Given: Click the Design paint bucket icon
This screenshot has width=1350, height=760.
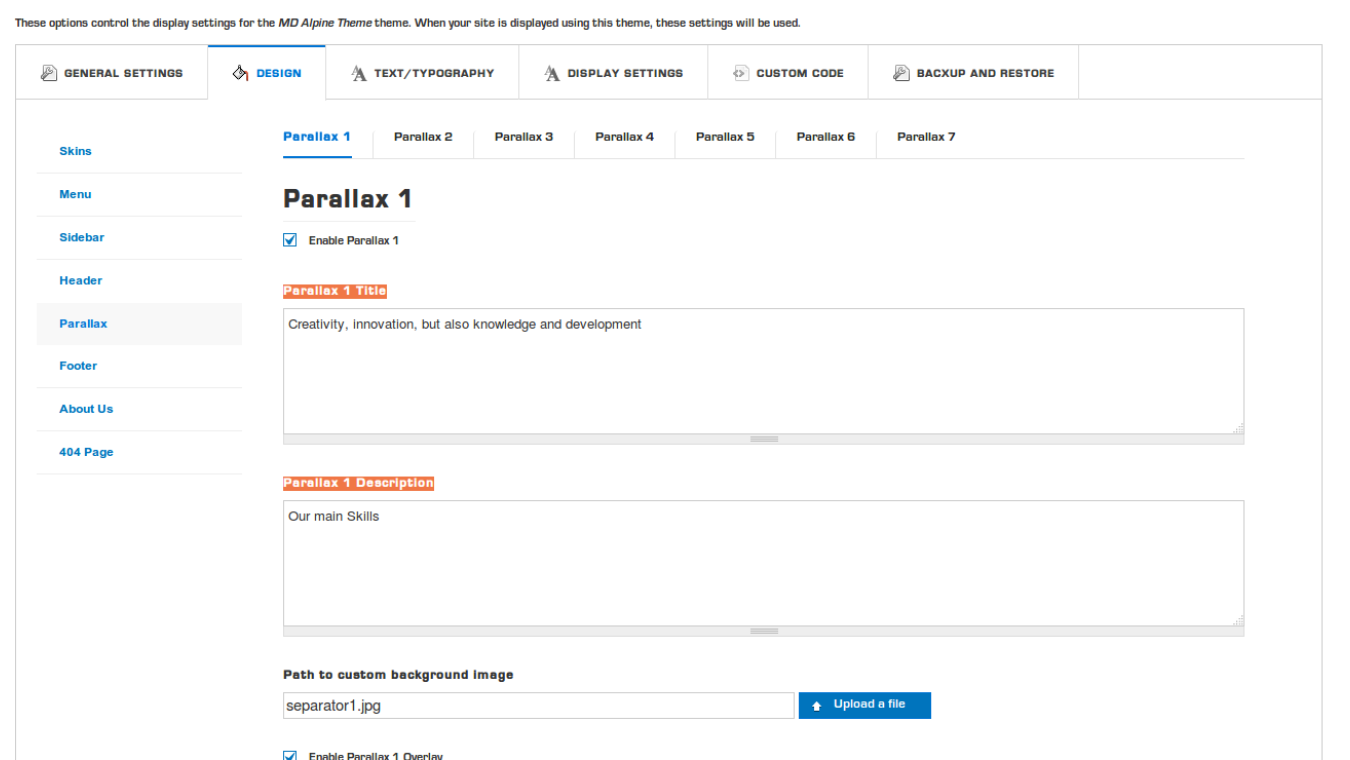Looking at the screenshot, I should pos(239,72).
